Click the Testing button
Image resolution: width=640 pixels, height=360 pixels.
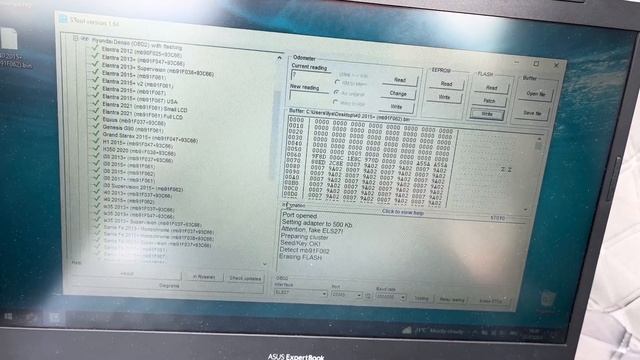421,299
